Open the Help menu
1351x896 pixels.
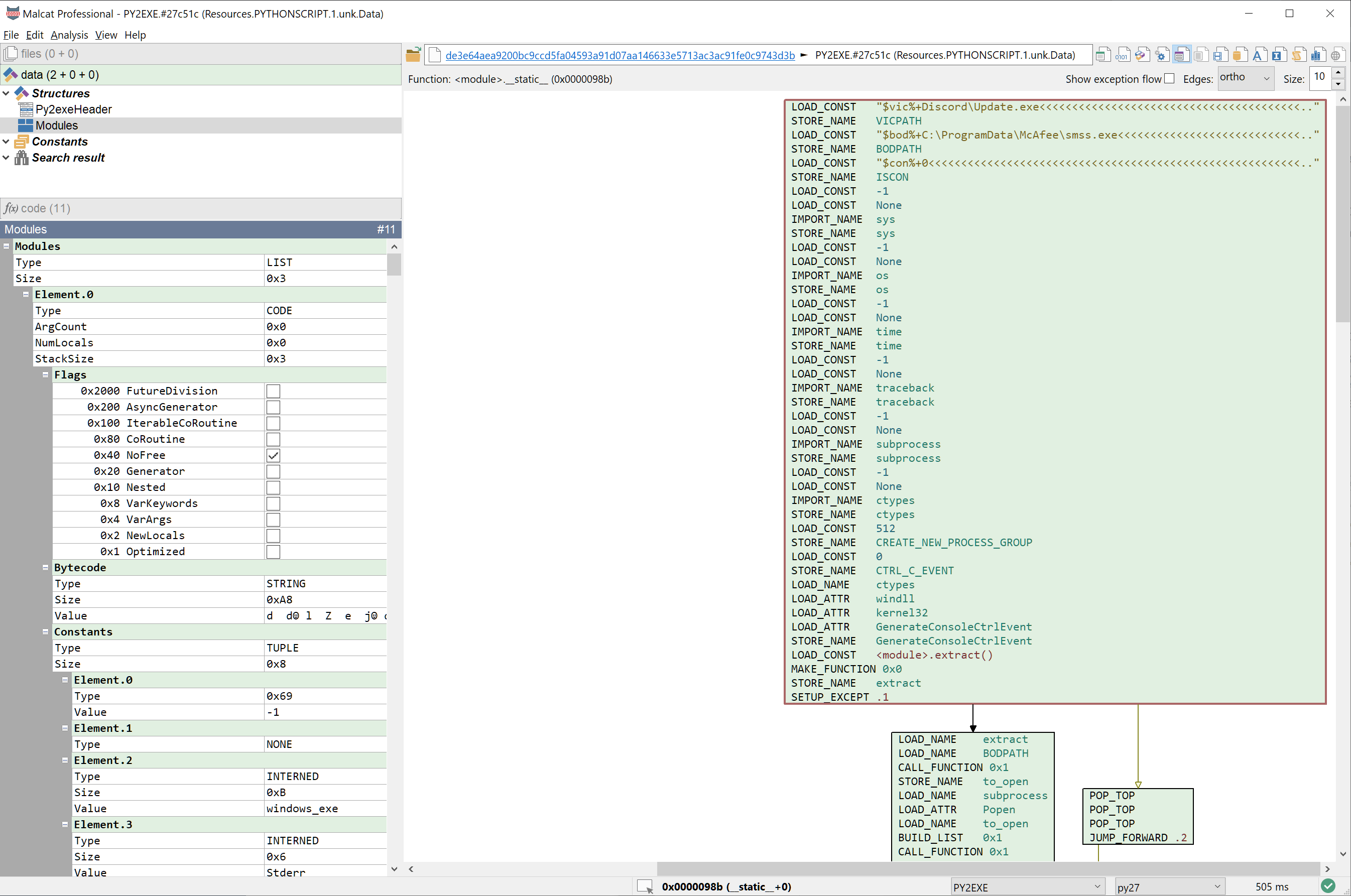click(135, 35)
